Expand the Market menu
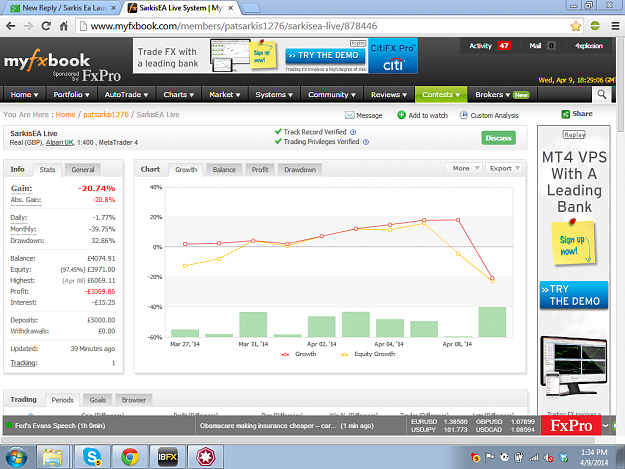 coord(225,94)
